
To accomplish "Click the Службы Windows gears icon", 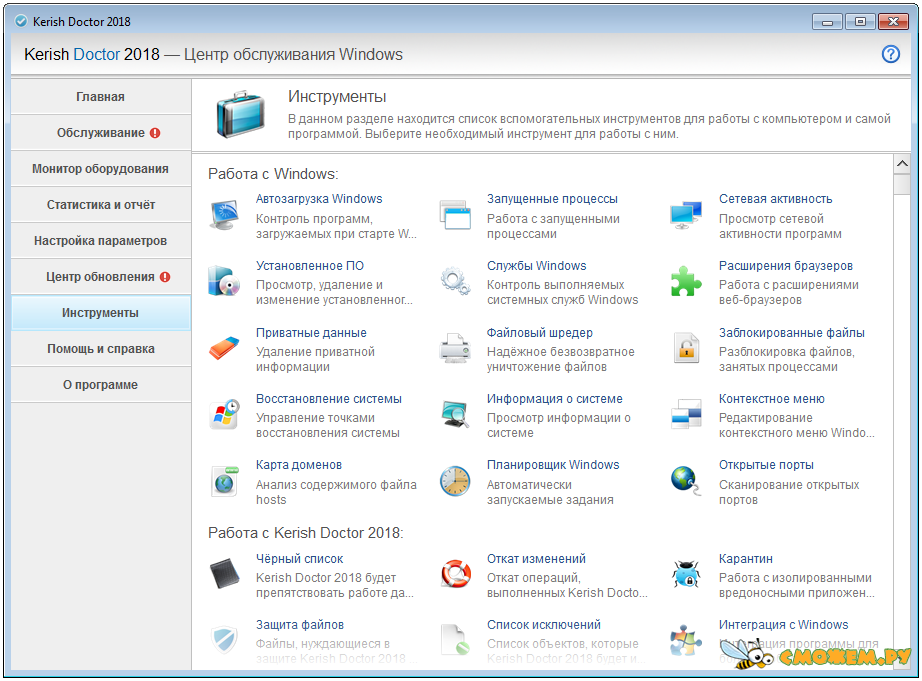I will click(x=455, y=281).
